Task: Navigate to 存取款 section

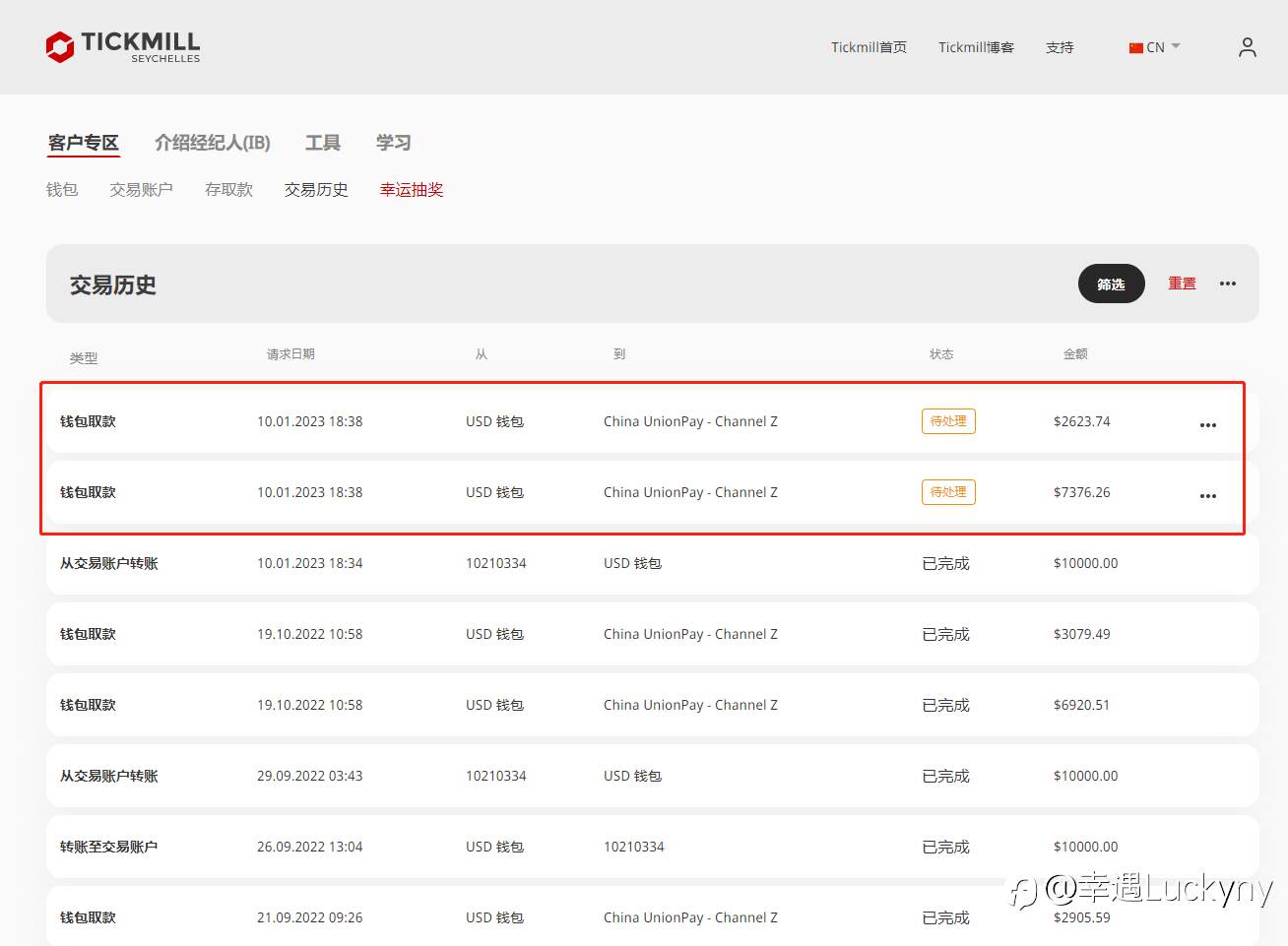Action: click(228, 190)
